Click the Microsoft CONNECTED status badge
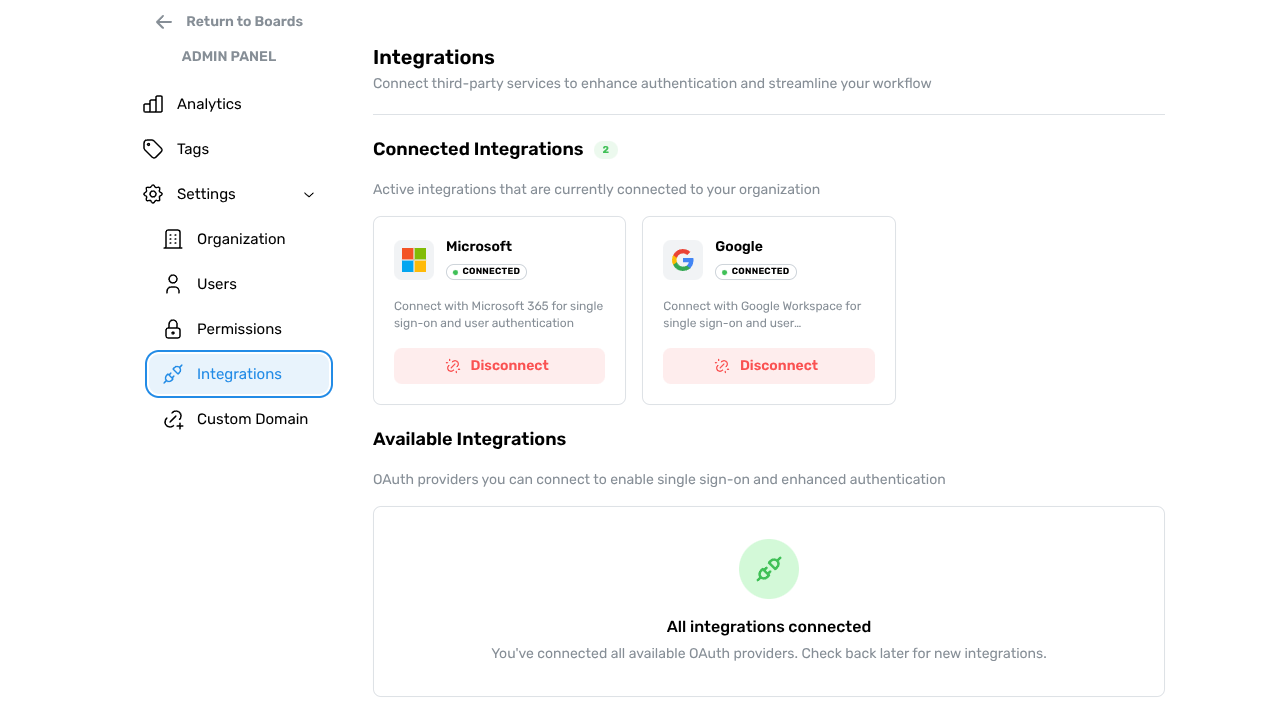The width and height of the screenshot is (1262, 710). pos(486,271)
